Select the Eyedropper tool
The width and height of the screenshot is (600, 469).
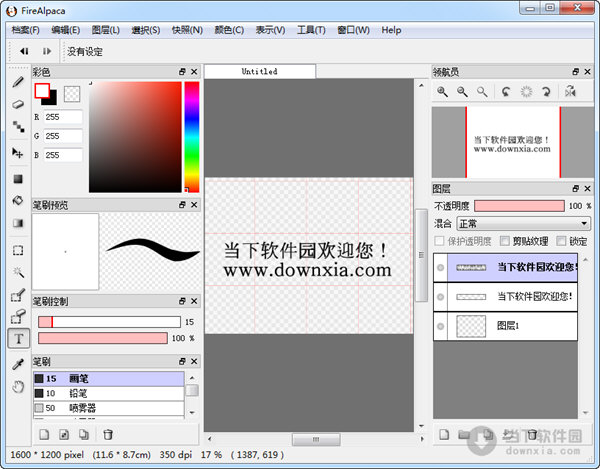[x=18, y=364]
